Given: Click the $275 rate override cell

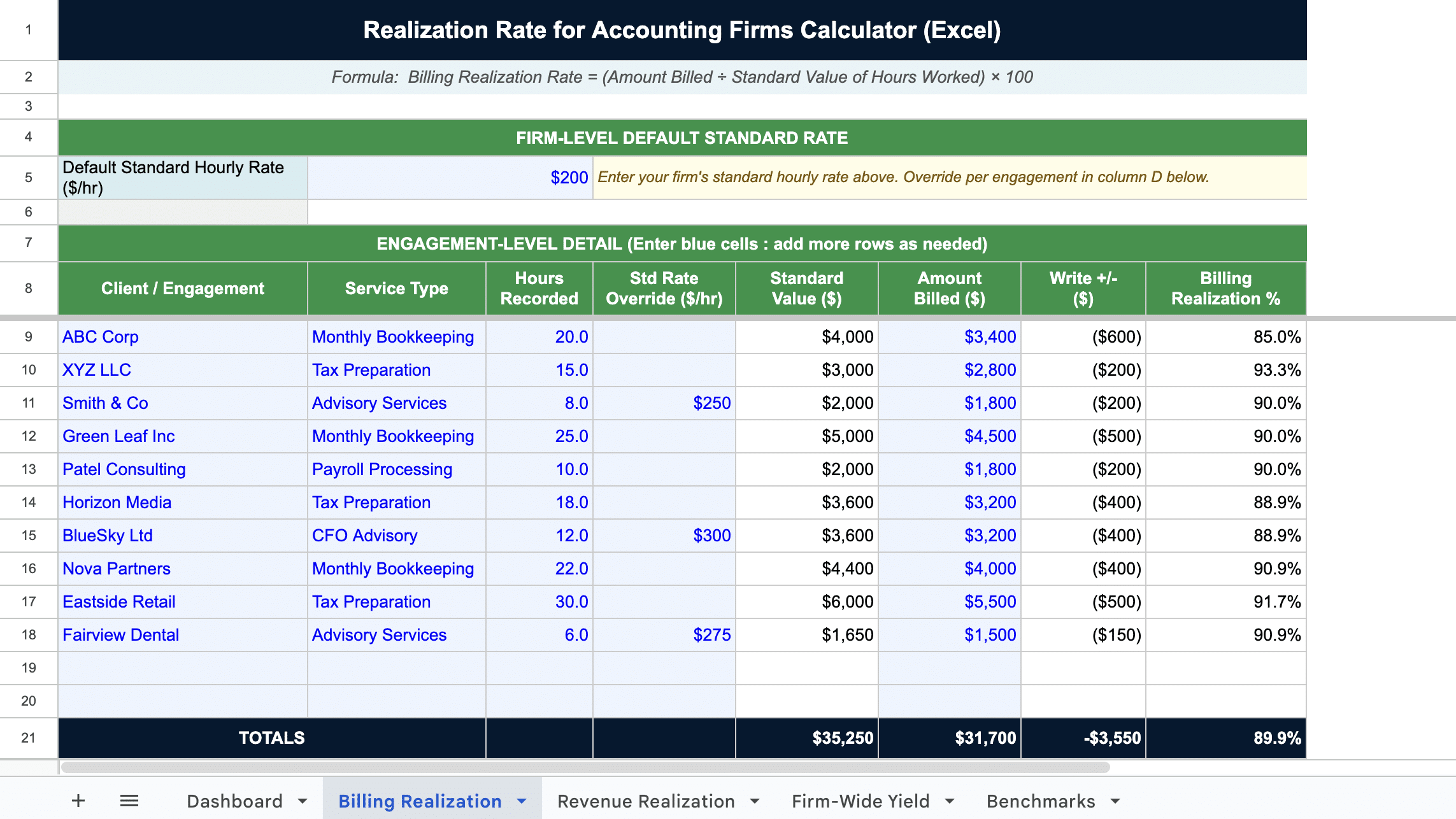Looking at the screenshot, I should coord(664,635).
